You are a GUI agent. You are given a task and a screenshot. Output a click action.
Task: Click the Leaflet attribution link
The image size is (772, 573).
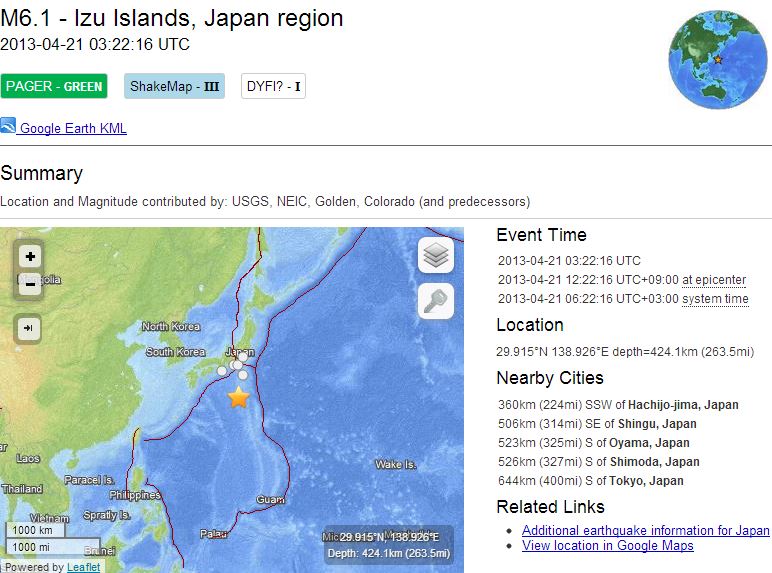(x=83, y=567)
